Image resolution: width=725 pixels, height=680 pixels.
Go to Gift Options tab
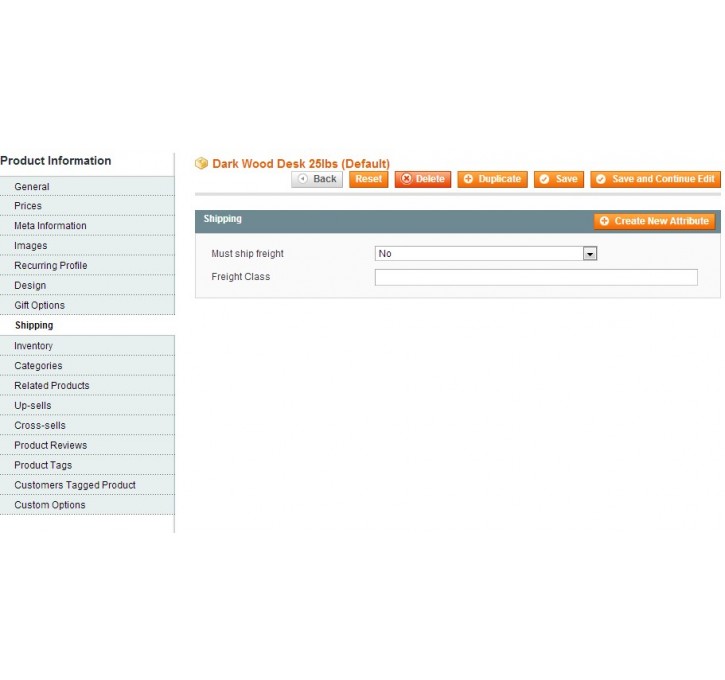tap(87, 305)
